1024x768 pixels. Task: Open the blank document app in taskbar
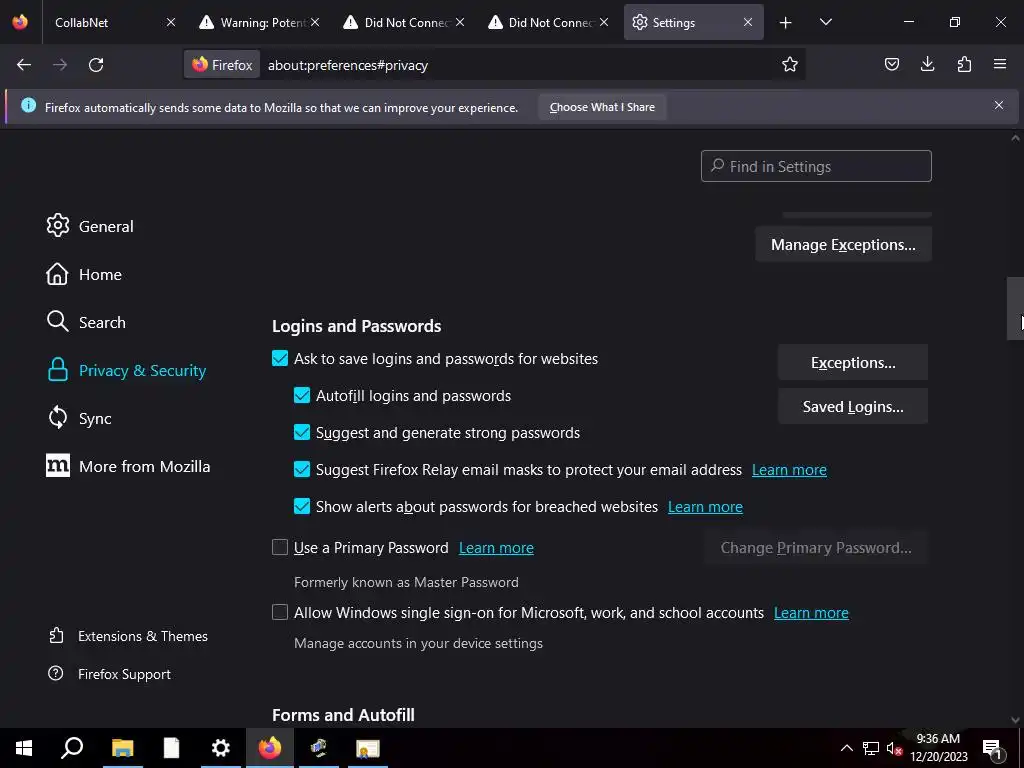(171, 748)
